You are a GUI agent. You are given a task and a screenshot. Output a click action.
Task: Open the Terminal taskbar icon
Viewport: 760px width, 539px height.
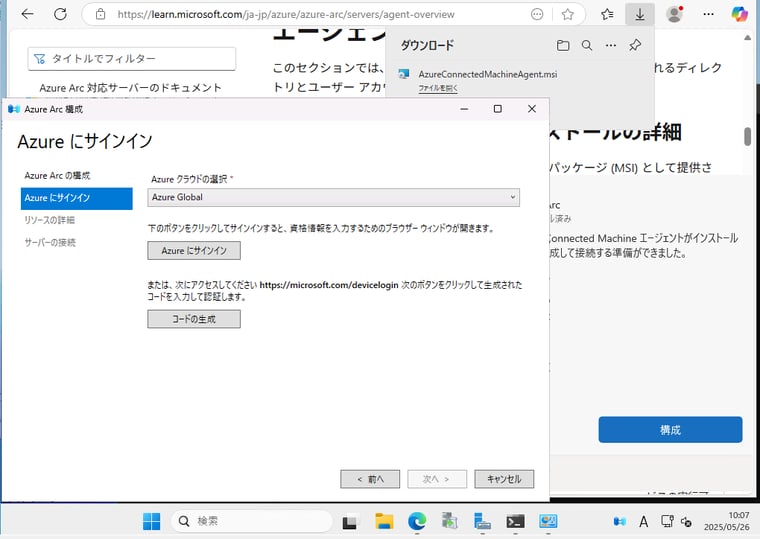pyautogui.click(x=515, y=522)
